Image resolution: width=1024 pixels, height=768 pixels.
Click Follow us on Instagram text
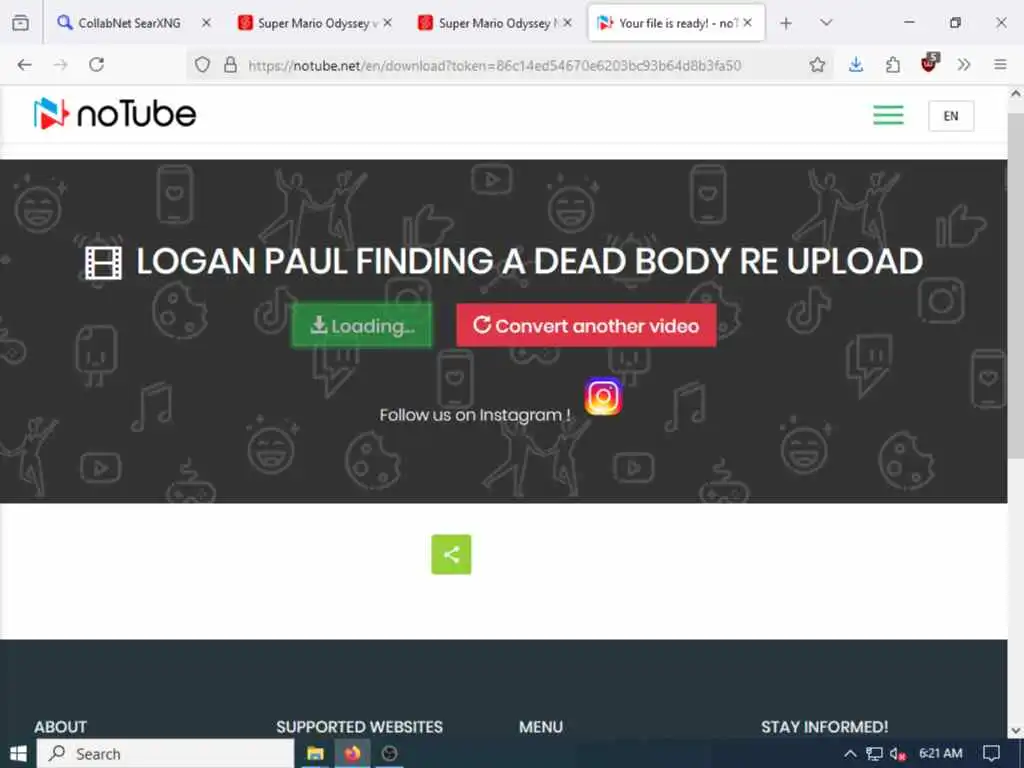coord(475,415)
